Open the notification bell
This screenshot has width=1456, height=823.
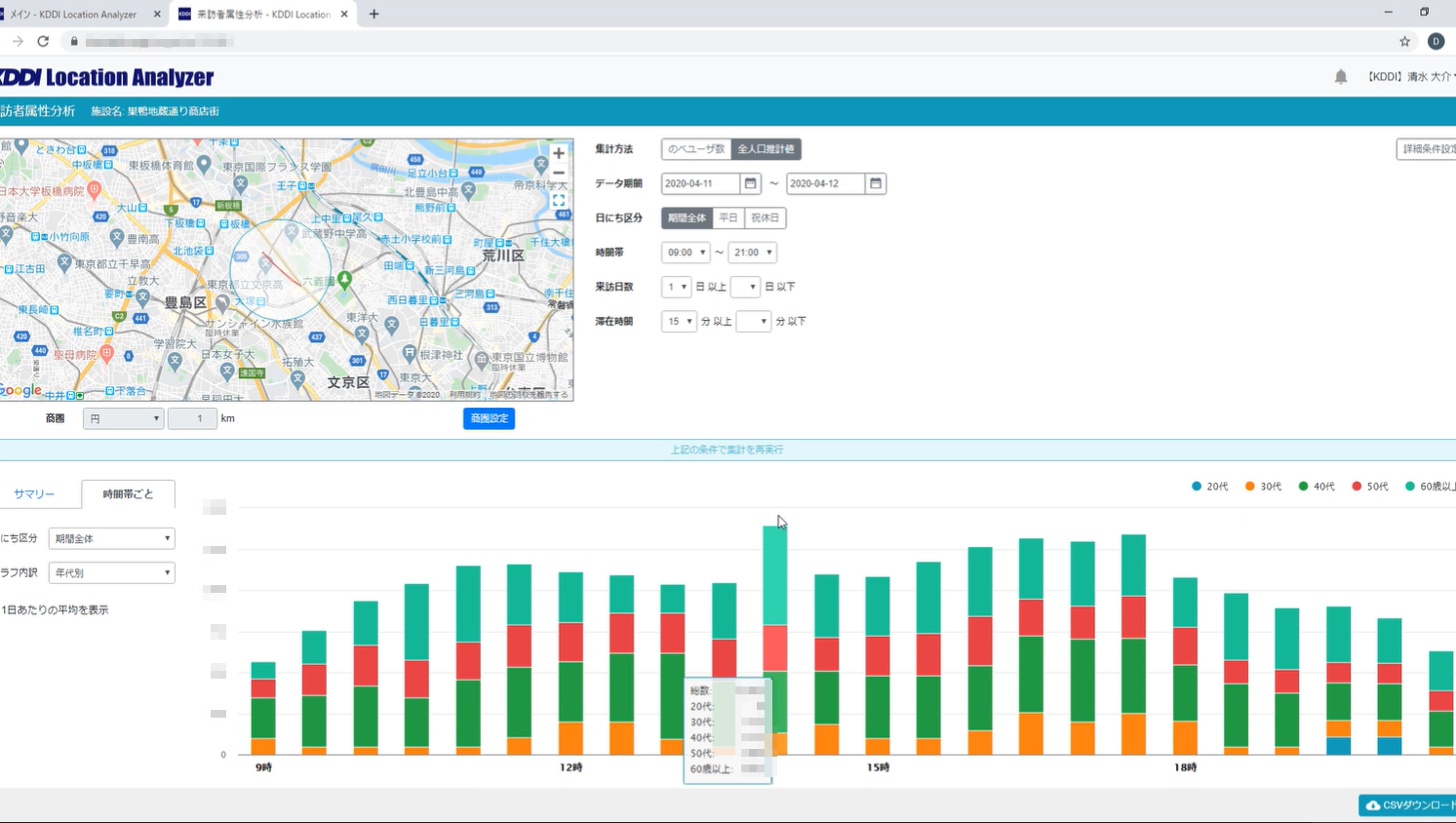[x=1341, y=77]
